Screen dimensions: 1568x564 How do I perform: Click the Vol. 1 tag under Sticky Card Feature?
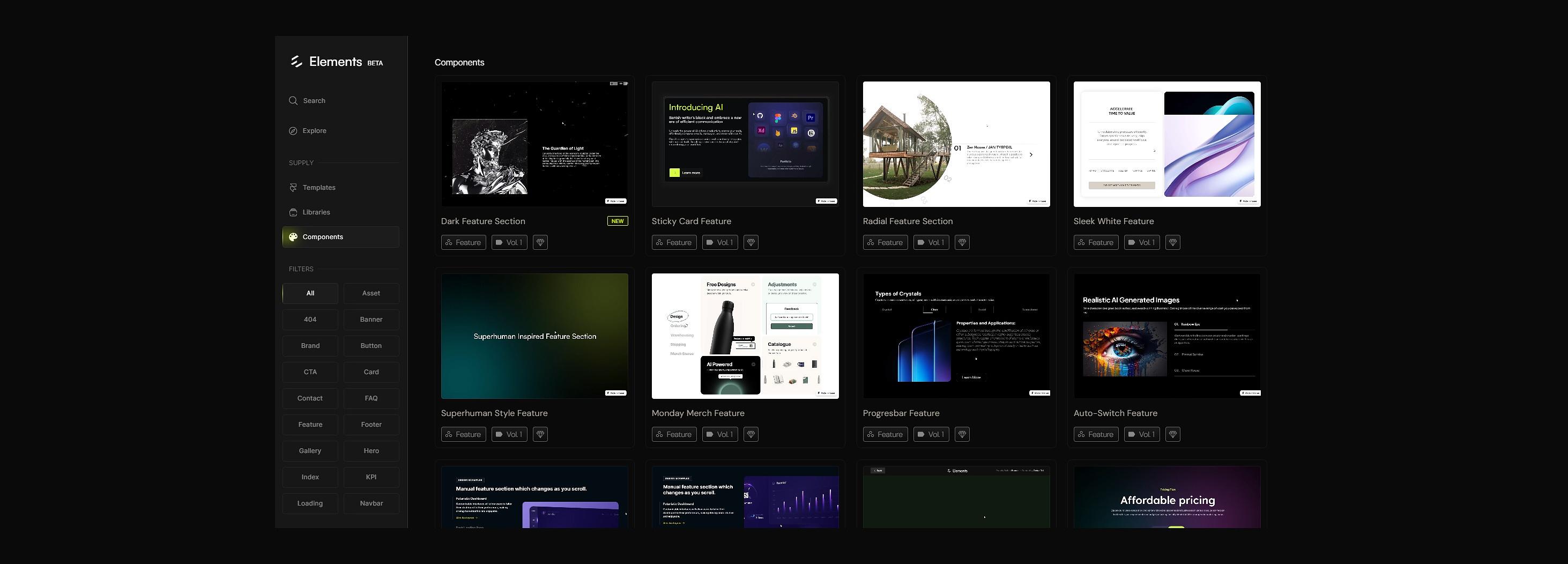[719, 242]
